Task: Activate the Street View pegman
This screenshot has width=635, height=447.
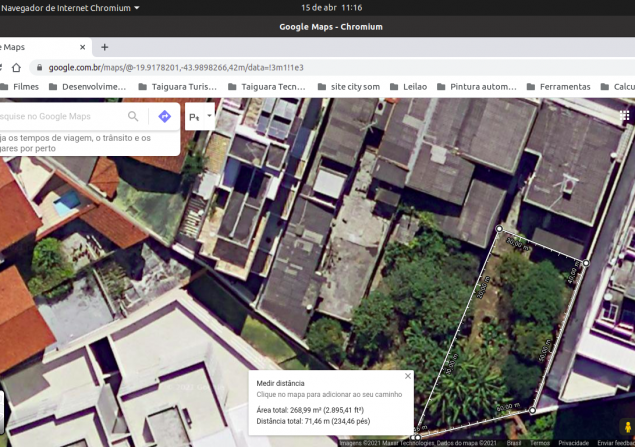Action: click(x=628, y=428)
